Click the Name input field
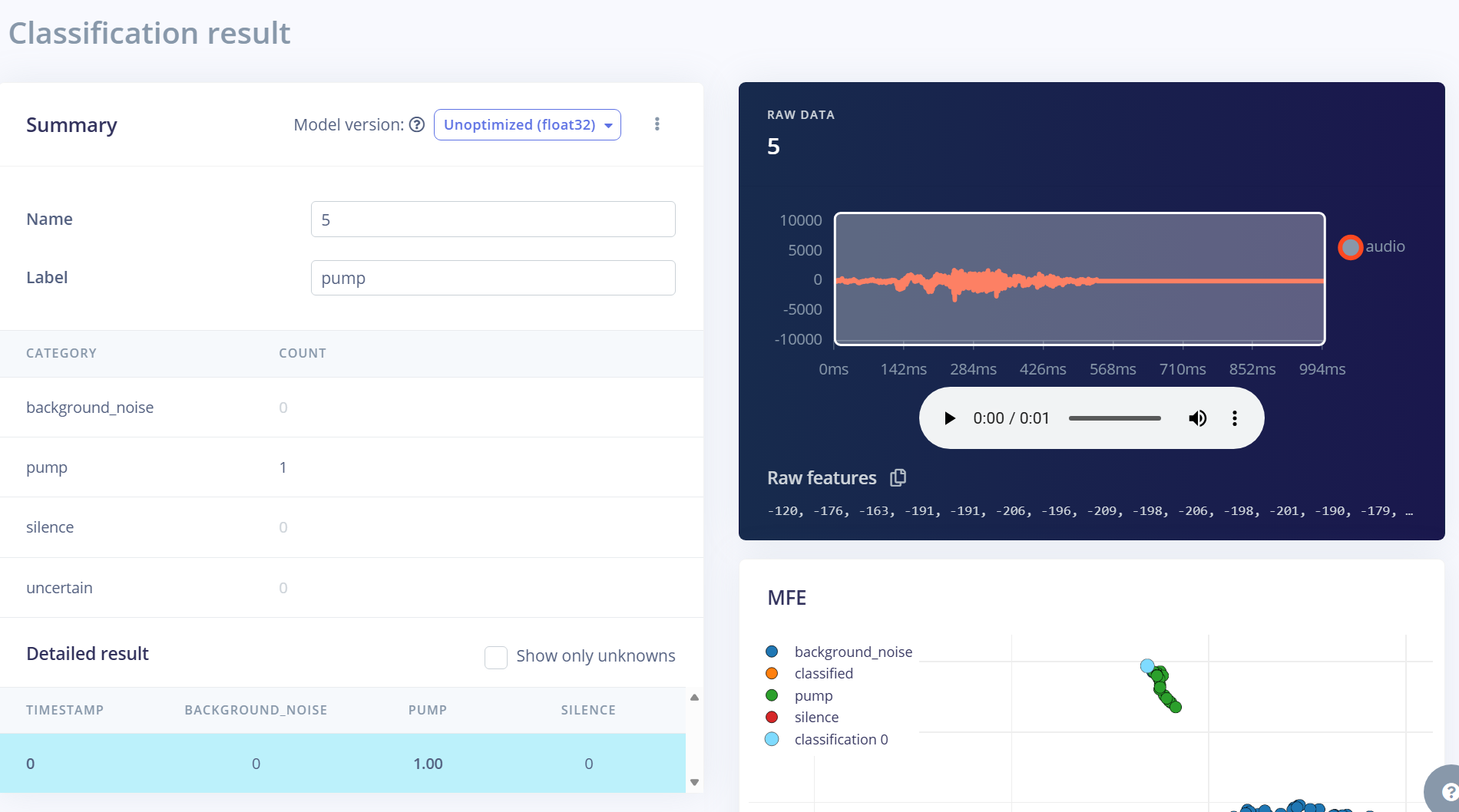Image resolution: width=1459 pixels, height=812 pixels. pos(493,220)
